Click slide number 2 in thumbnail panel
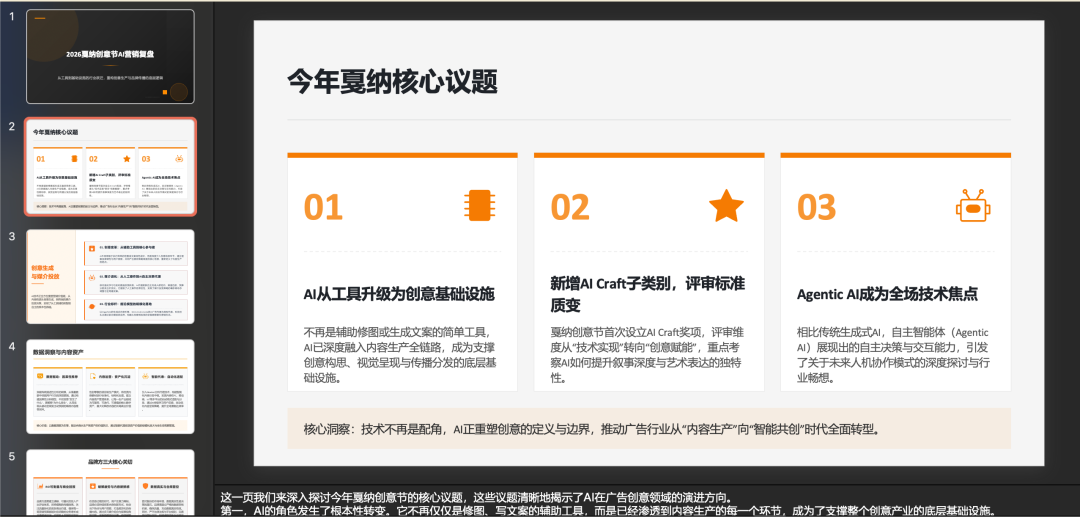This screenshot has width=1080, height=517. [x=11, y=126]
